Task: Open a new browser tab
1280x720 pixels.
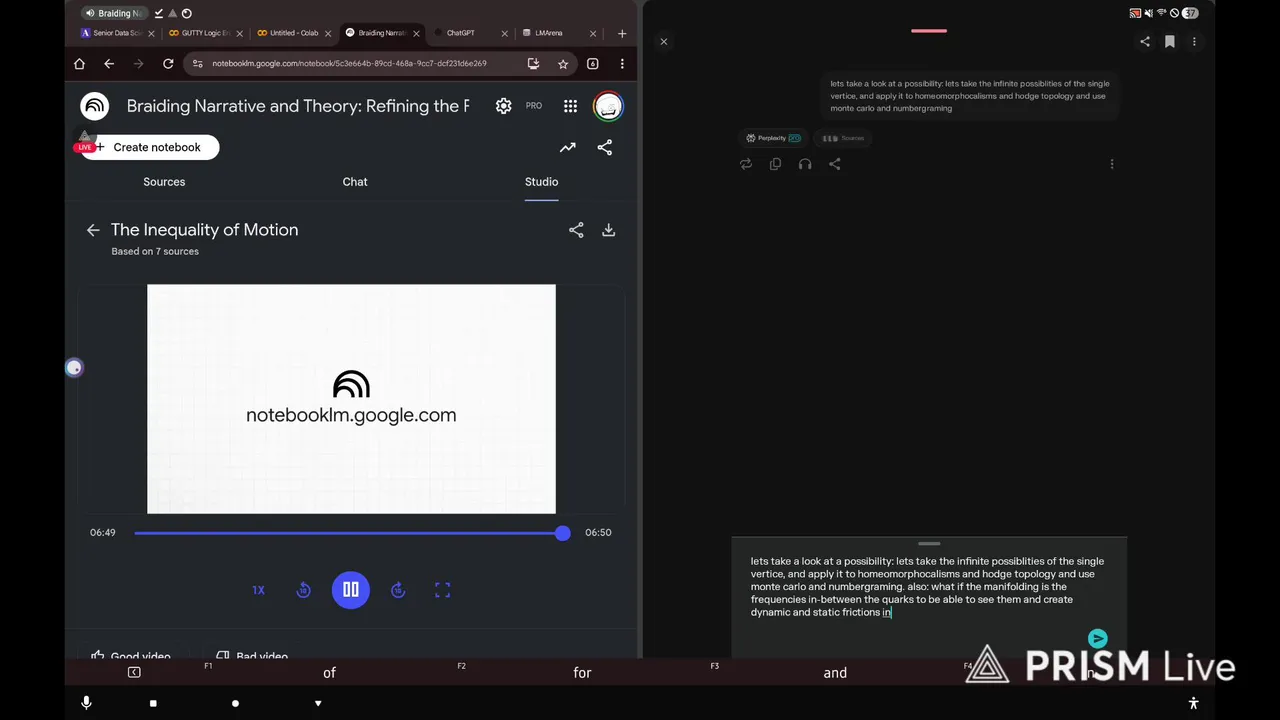Action: click(622, 33)
